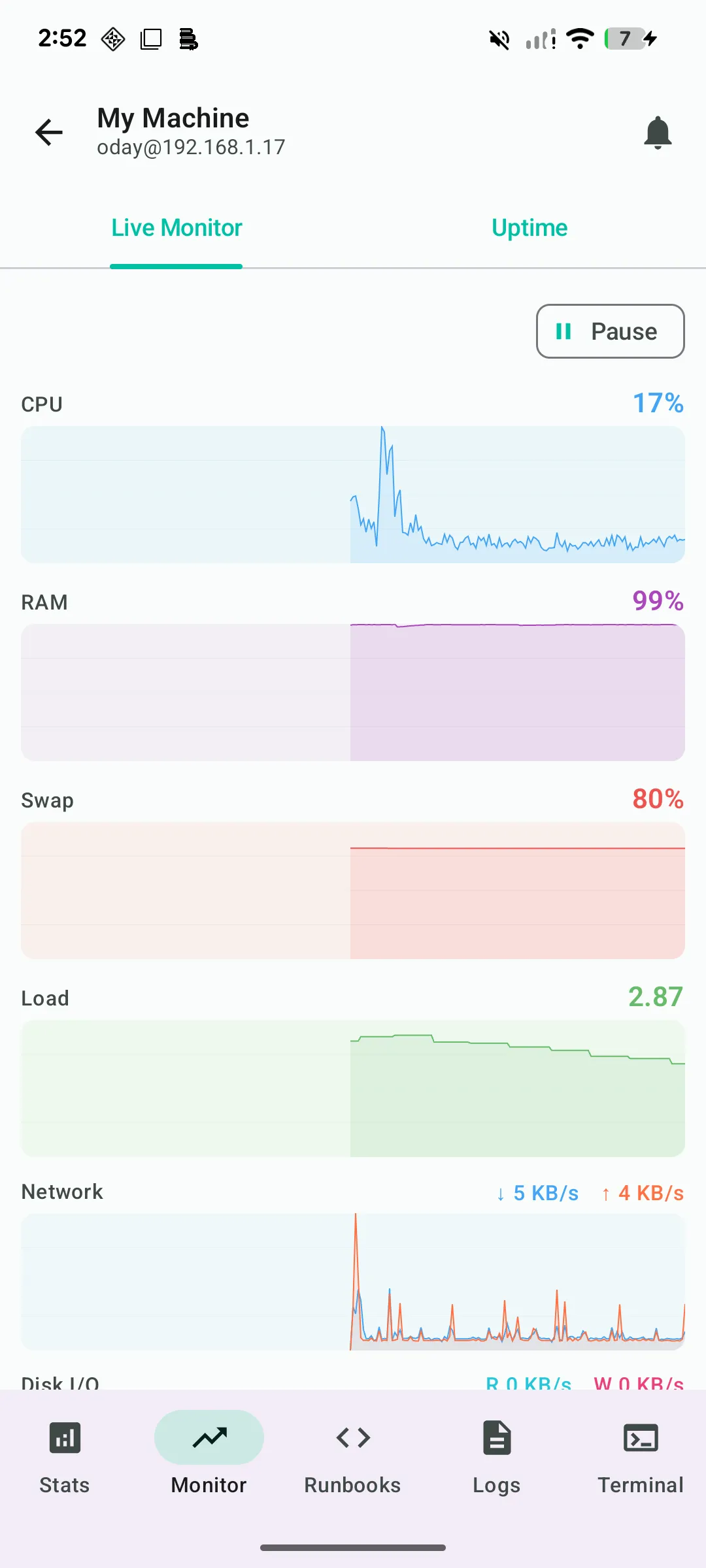The image size is (706, 1568).
Task: Open the Stats panel via bar chart icon
Action: 65,1437
